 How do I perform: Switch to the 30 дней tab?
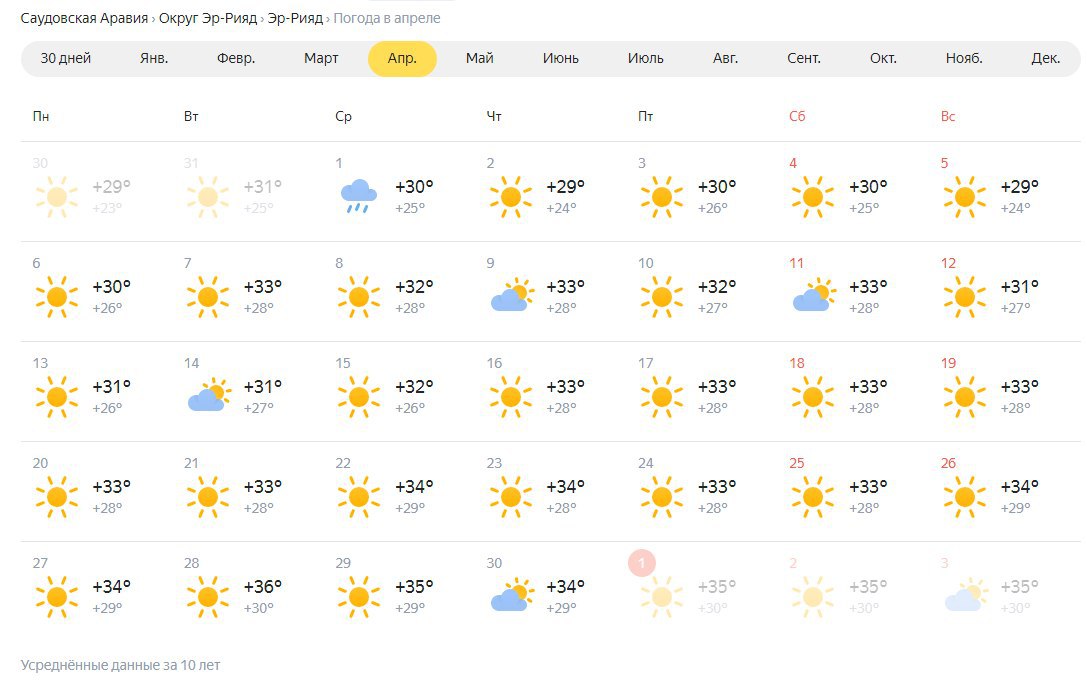(x=66, y=58)
